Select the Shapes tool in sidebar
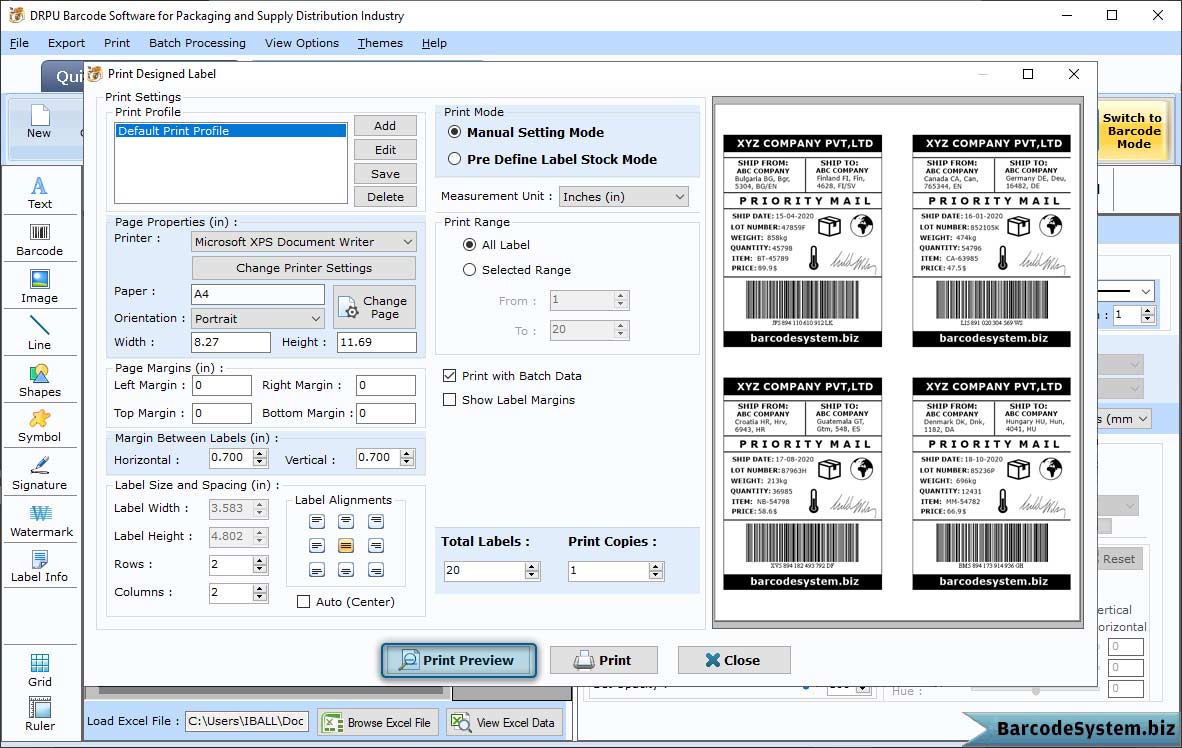The width and height of the screenshot is (1182, 748). 39,381
